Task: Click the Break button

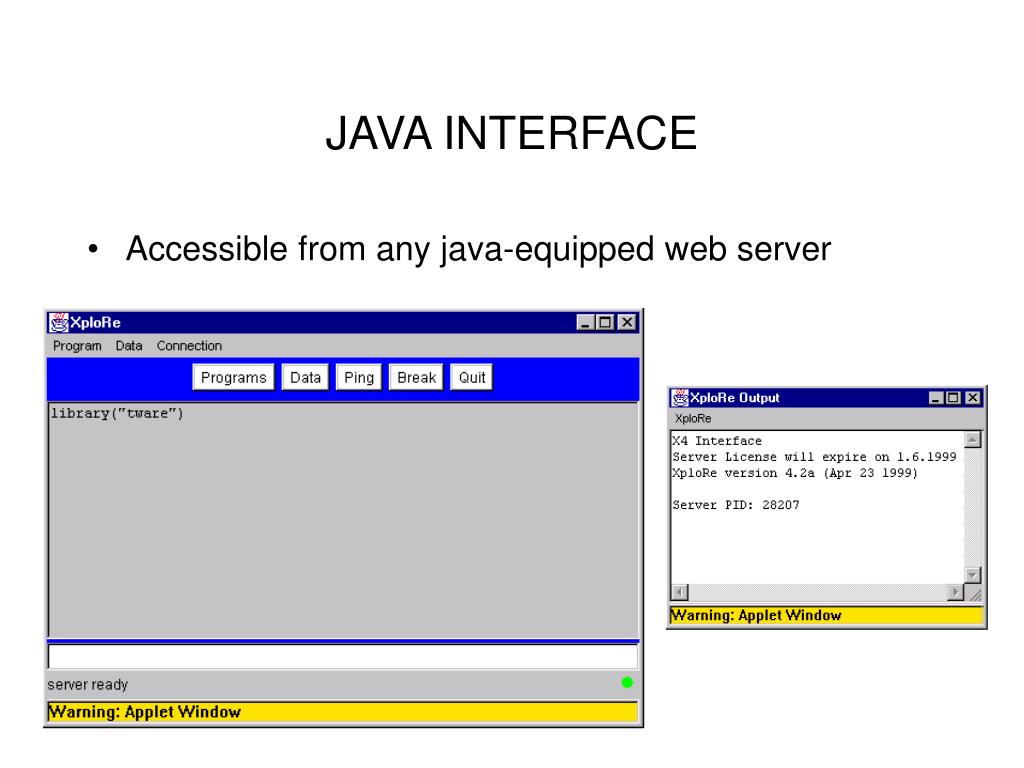Action: click(416, 377)
